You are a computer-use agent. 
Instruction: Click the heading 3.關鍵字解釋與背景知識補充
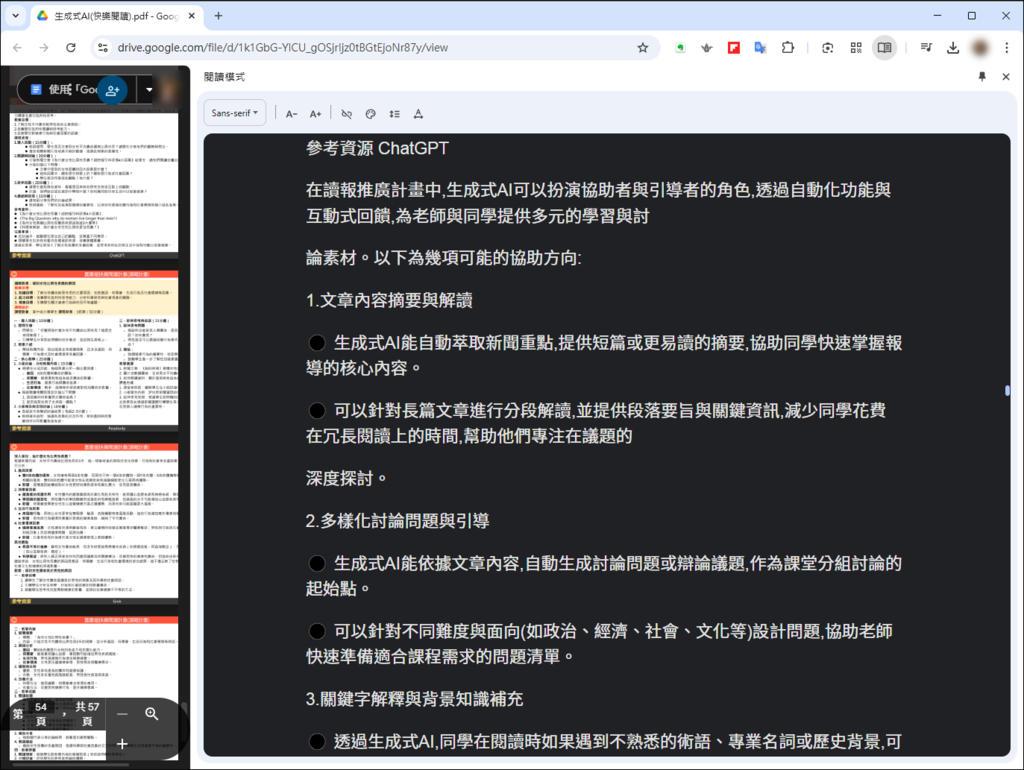(415, 699)
